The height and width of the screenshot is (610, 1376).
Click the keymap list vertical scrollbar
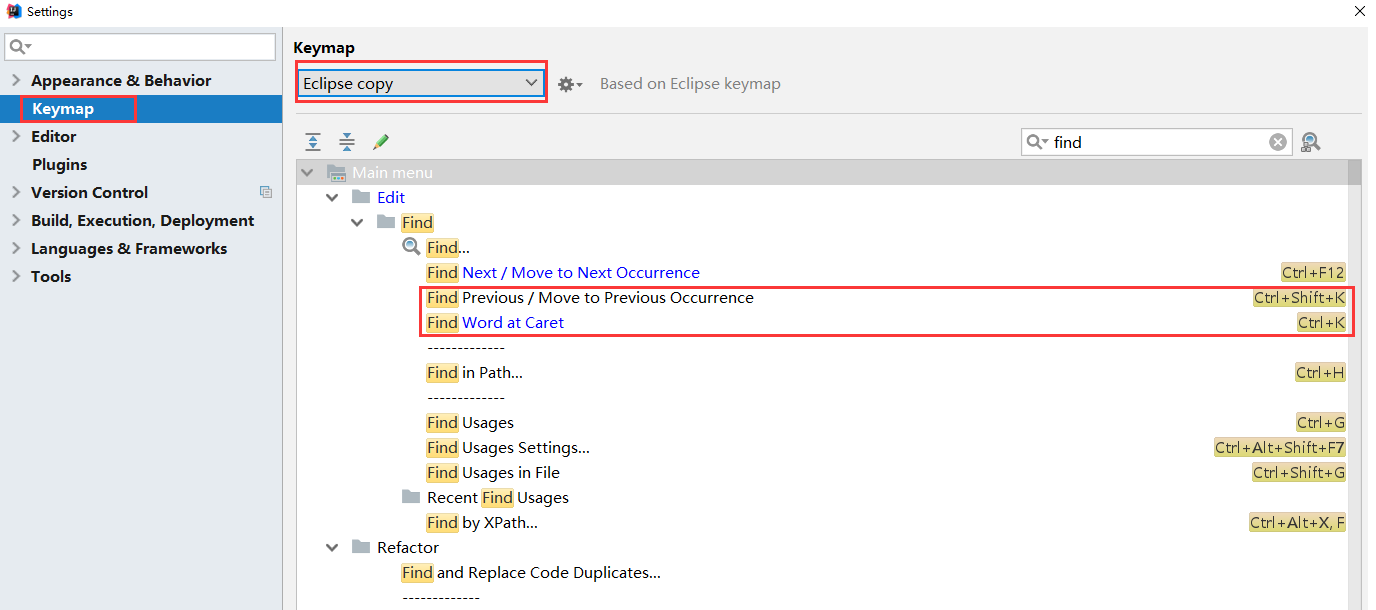(1355, 384)
